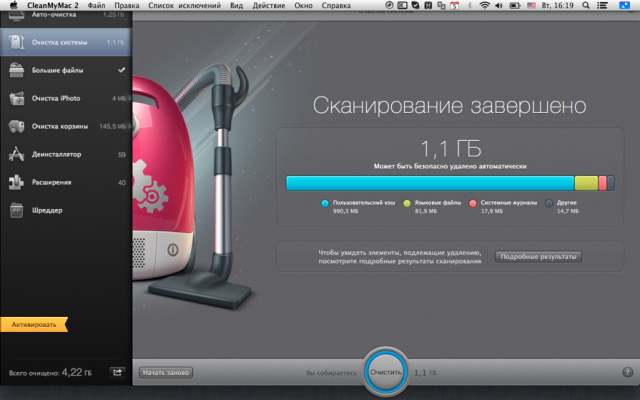Click the Деинсталлятор count 59

point(122,155)
